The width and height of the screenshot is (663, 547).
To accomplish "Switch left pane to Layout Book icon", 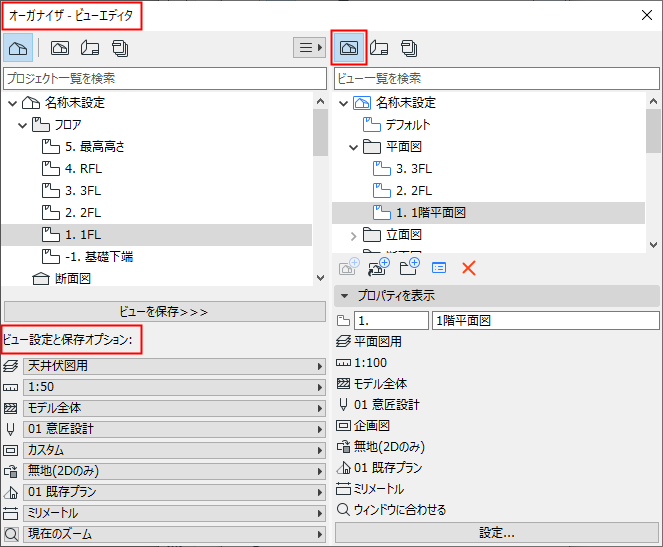I will tap(90, 48).
